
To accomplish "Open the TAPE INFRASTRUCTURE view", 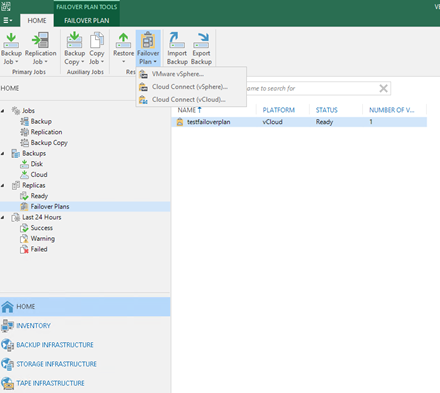I will [85, 383].
